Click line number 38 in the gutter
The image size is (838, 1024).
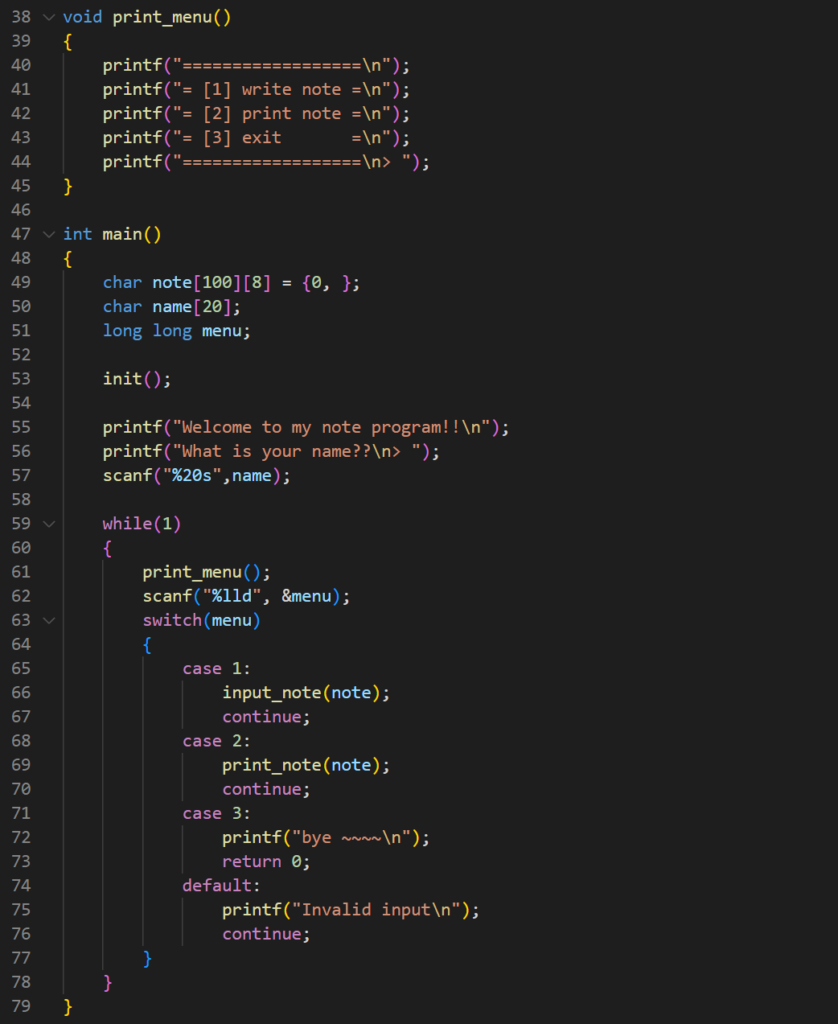pos(21,17)
